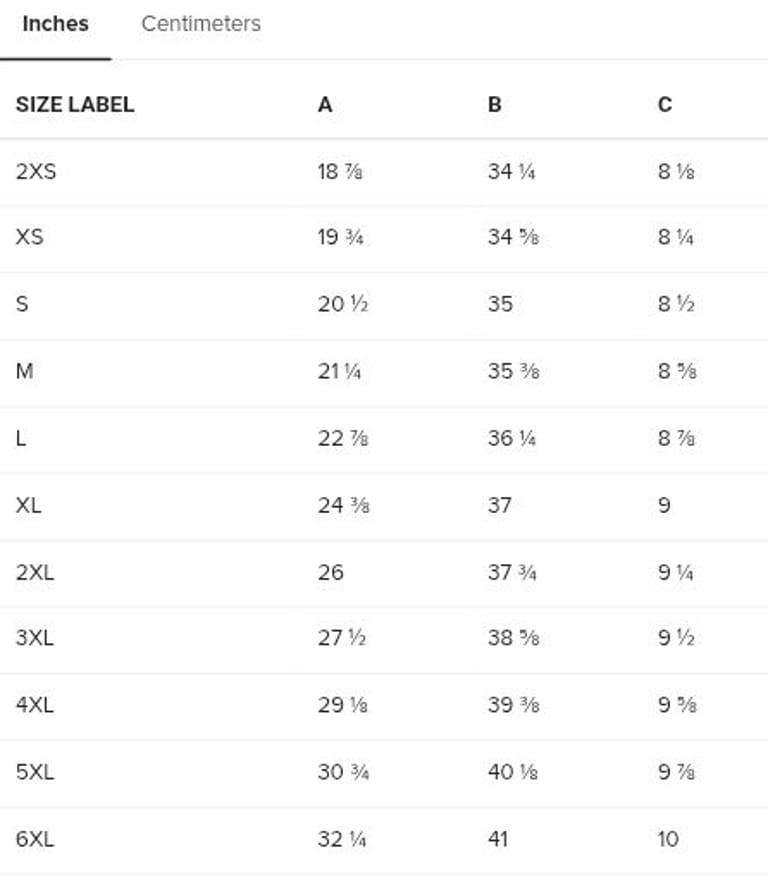Click the 40 ⅛ value for 5XL
This screenshot has width=768, height=893.
[x=512, y=772]
